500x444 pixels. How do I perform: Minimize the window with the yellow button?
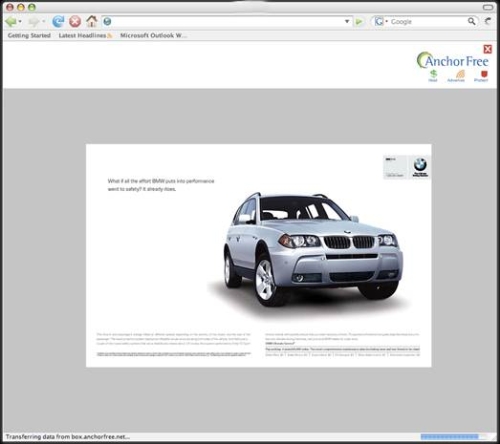[21, 7]
